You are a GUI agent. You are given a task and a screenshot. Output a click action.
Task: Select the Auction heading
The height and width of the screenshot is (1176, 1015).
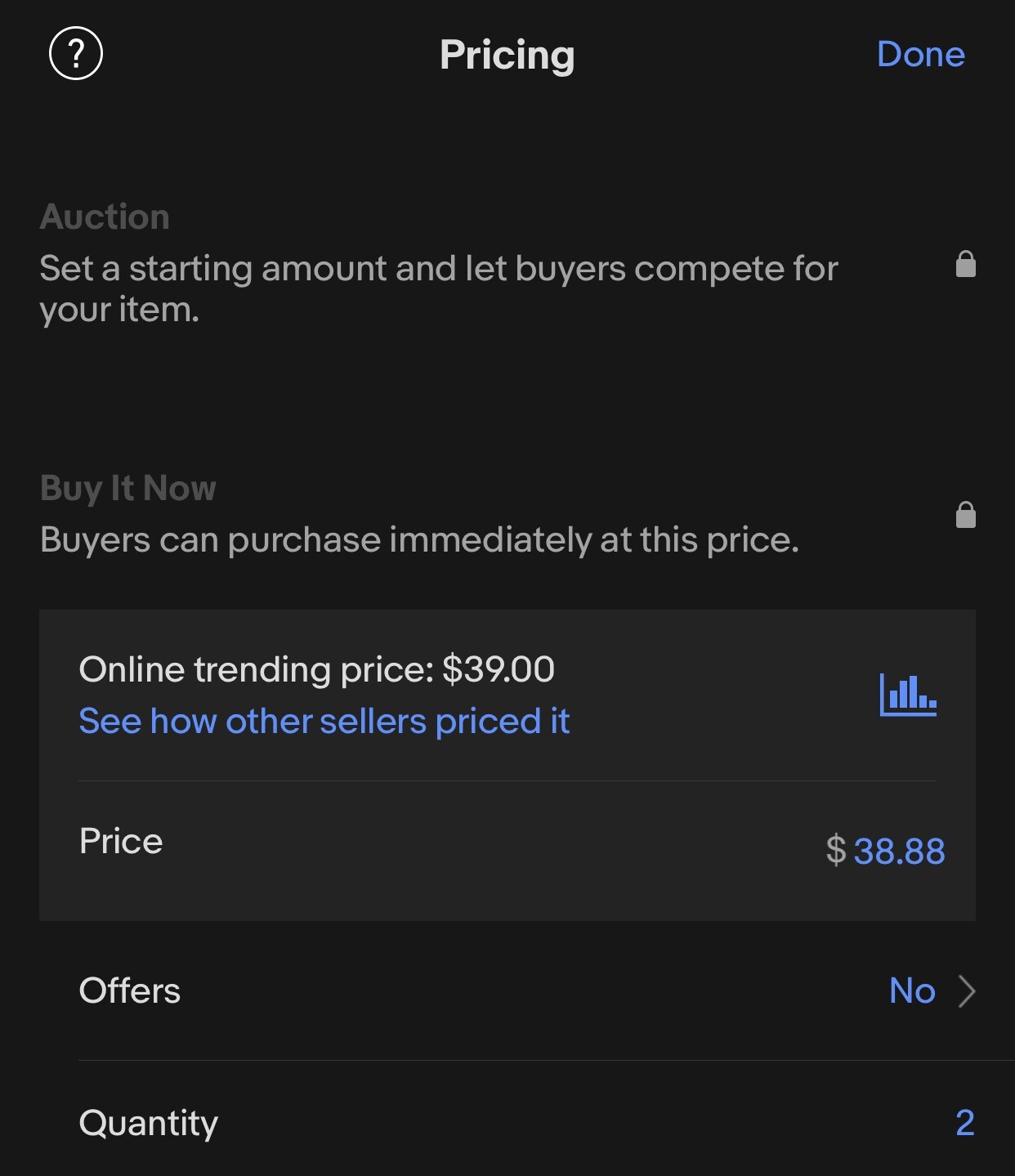point(105,217)
